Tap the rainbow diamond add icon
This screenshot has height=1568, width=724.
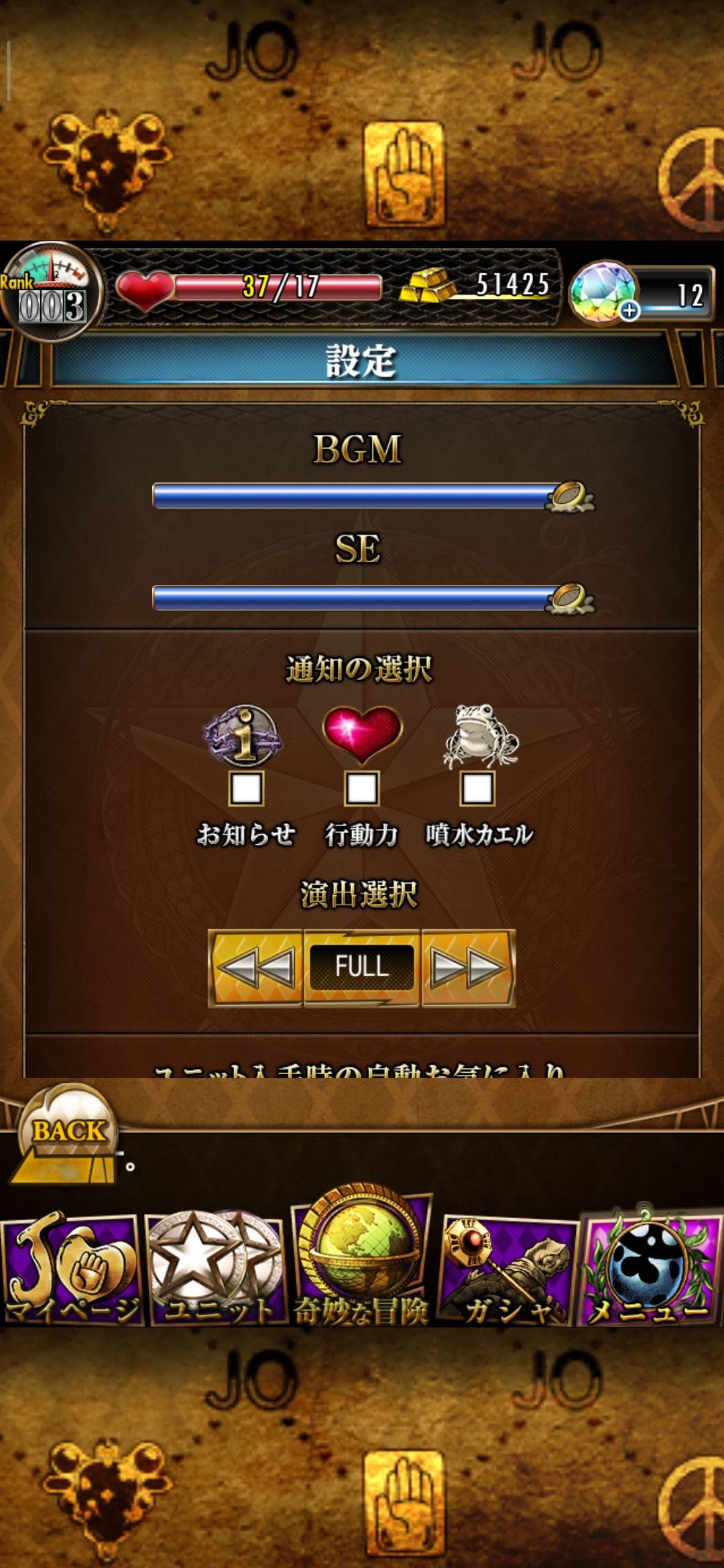tap(603, 293)
